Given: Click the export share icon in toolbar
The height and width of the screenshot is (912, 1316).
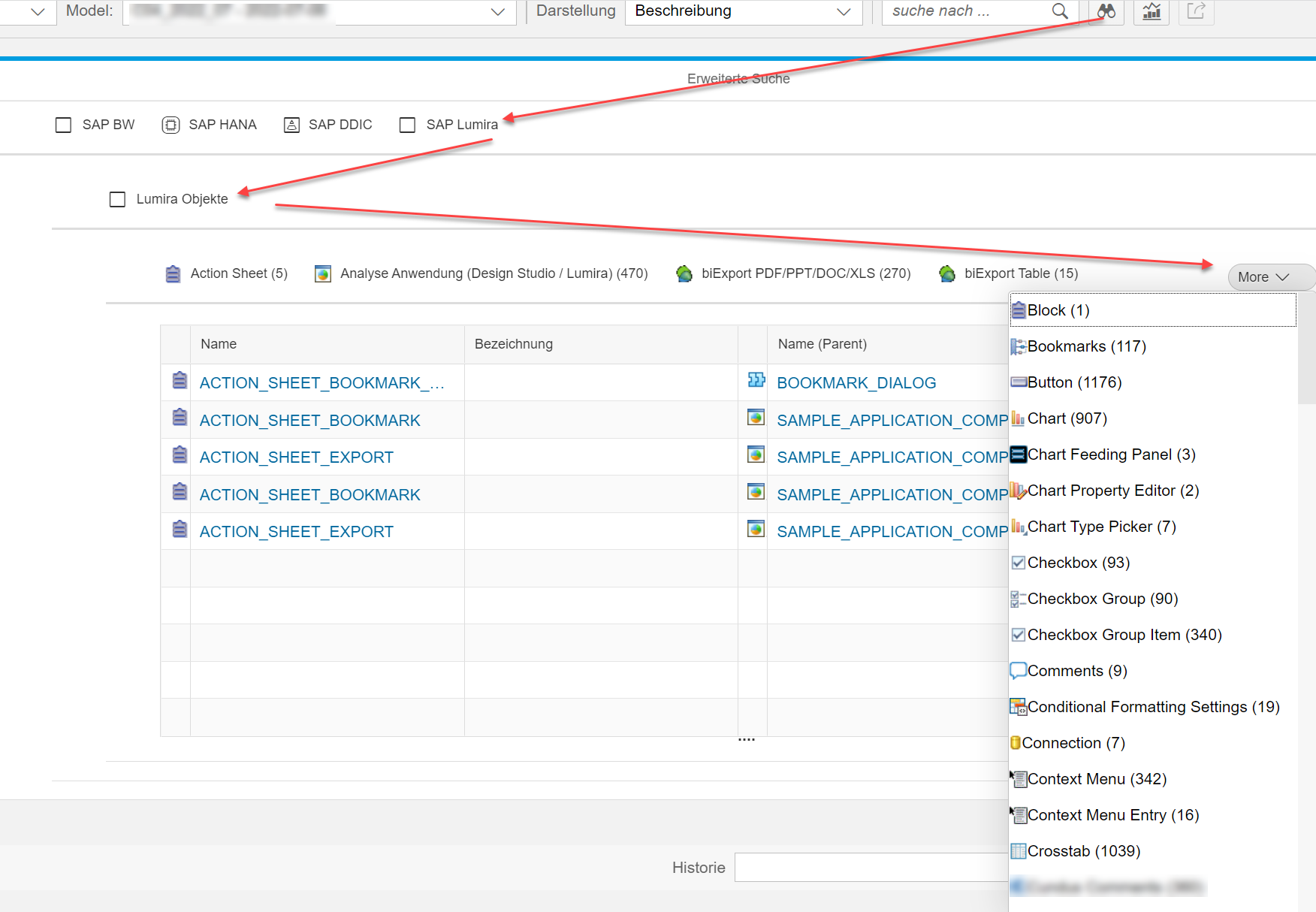Looking at the screenshot, I should 1196,11.
